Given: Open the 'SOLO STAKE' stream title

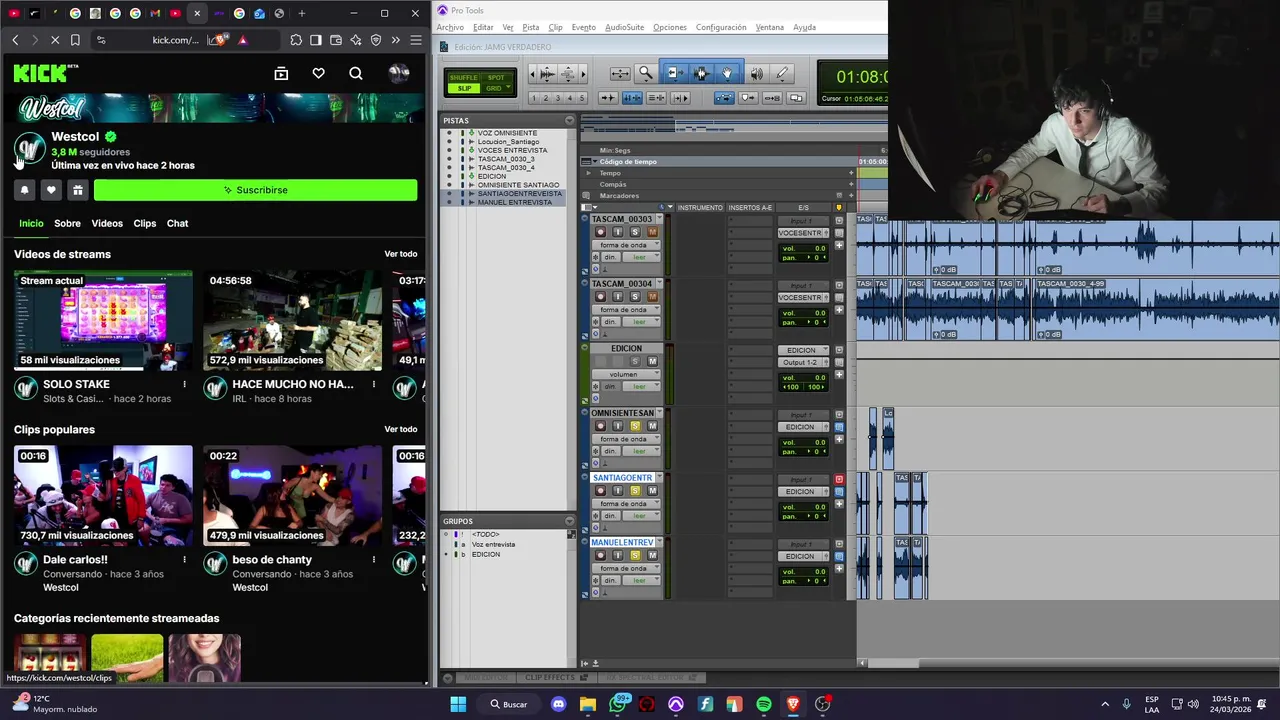Looking at the screenshot, I should click(76, 384).
